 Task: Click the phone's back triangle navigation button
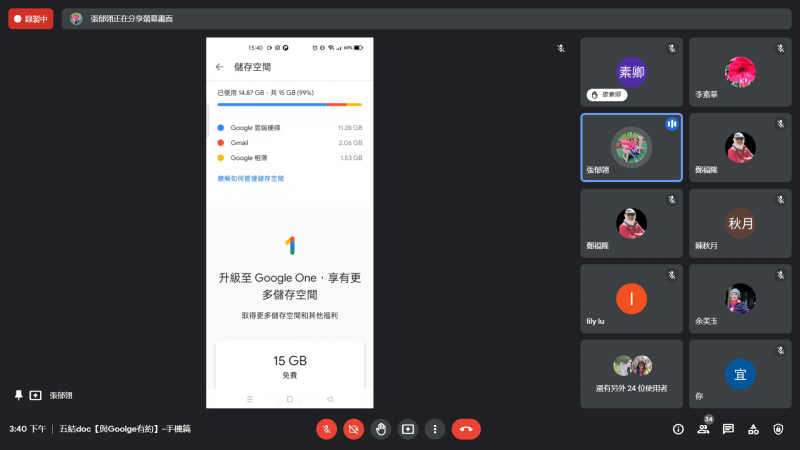(330, 399)
